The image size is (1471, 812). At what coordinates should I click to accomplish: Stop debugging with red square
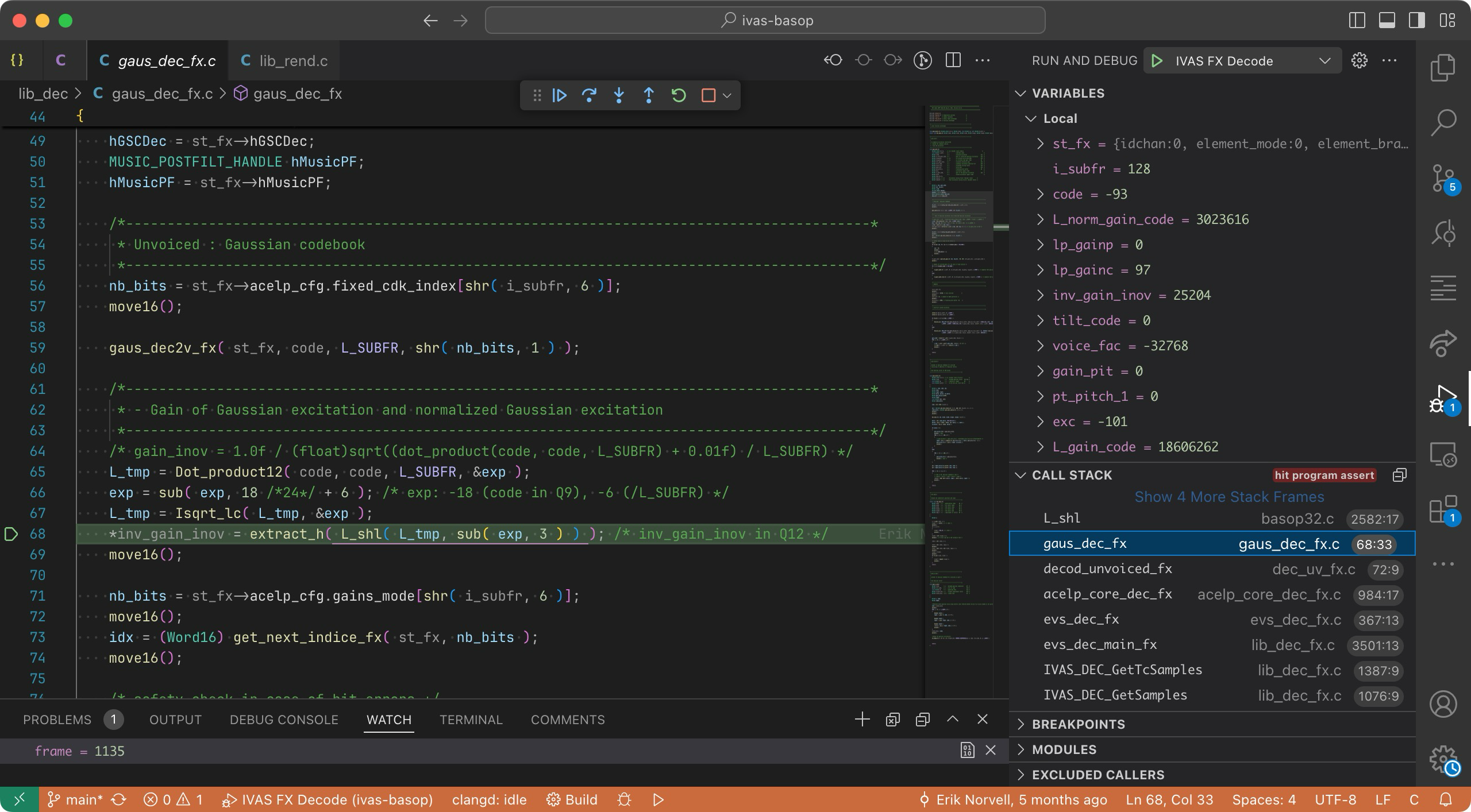pyautogui.click(x=708, y=95)
